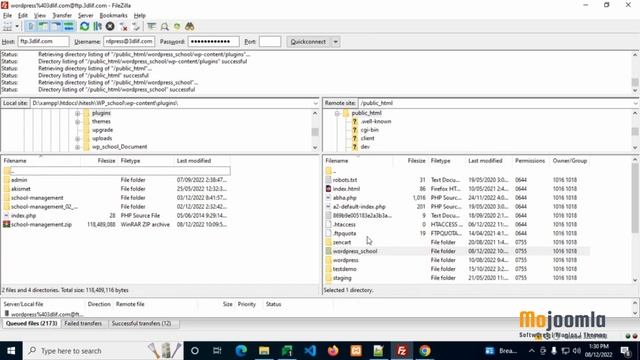The image size is (640, 360).
Task: Reconnect to the last server
Action: click(136, 27)
